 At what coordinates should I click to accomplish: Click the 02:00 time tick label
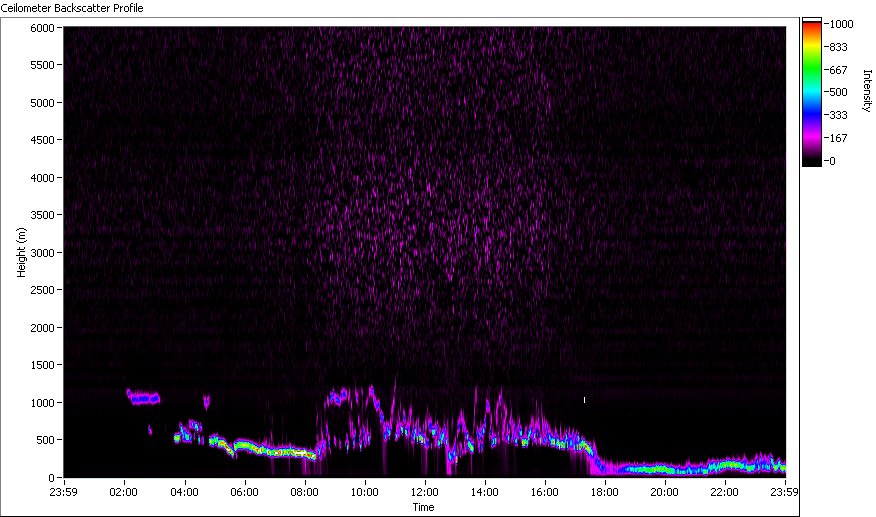[123, 492]
